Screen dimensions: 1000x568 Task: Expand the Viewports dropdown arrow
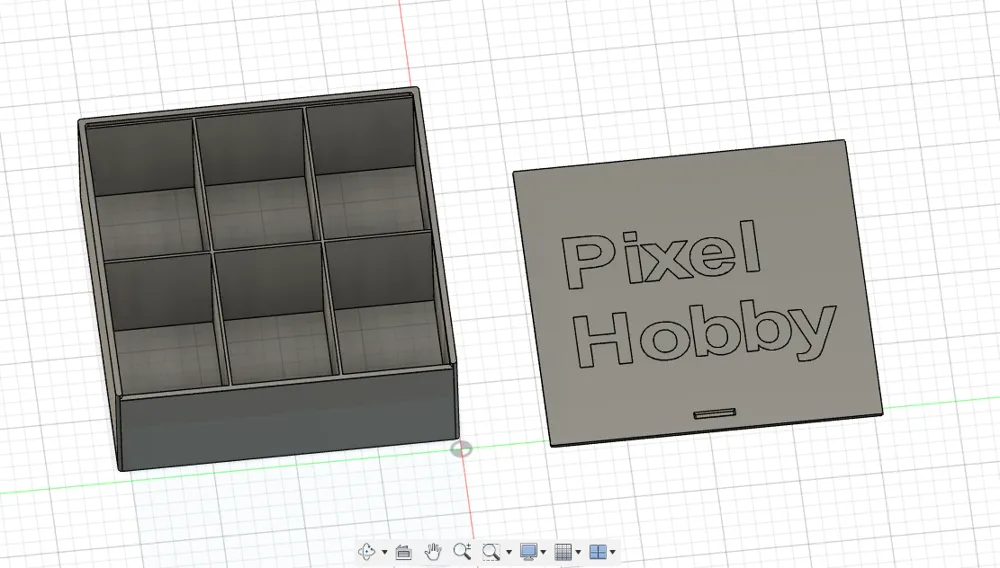point(612,552)
